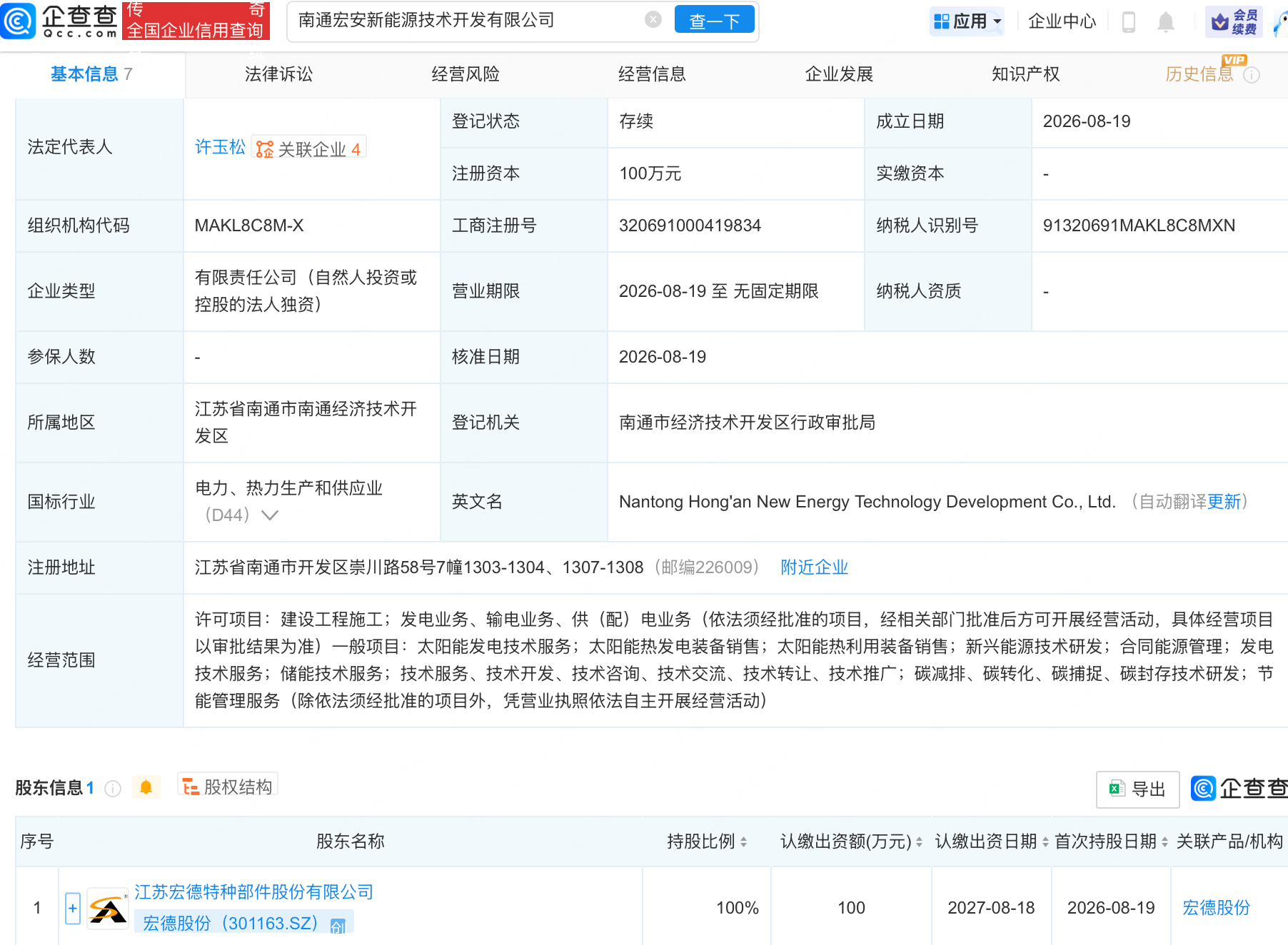This screenshot has width=1288, height=945.
Task: Click the 江苏宏德 company logo thumbnail
Action: [108, 909]
